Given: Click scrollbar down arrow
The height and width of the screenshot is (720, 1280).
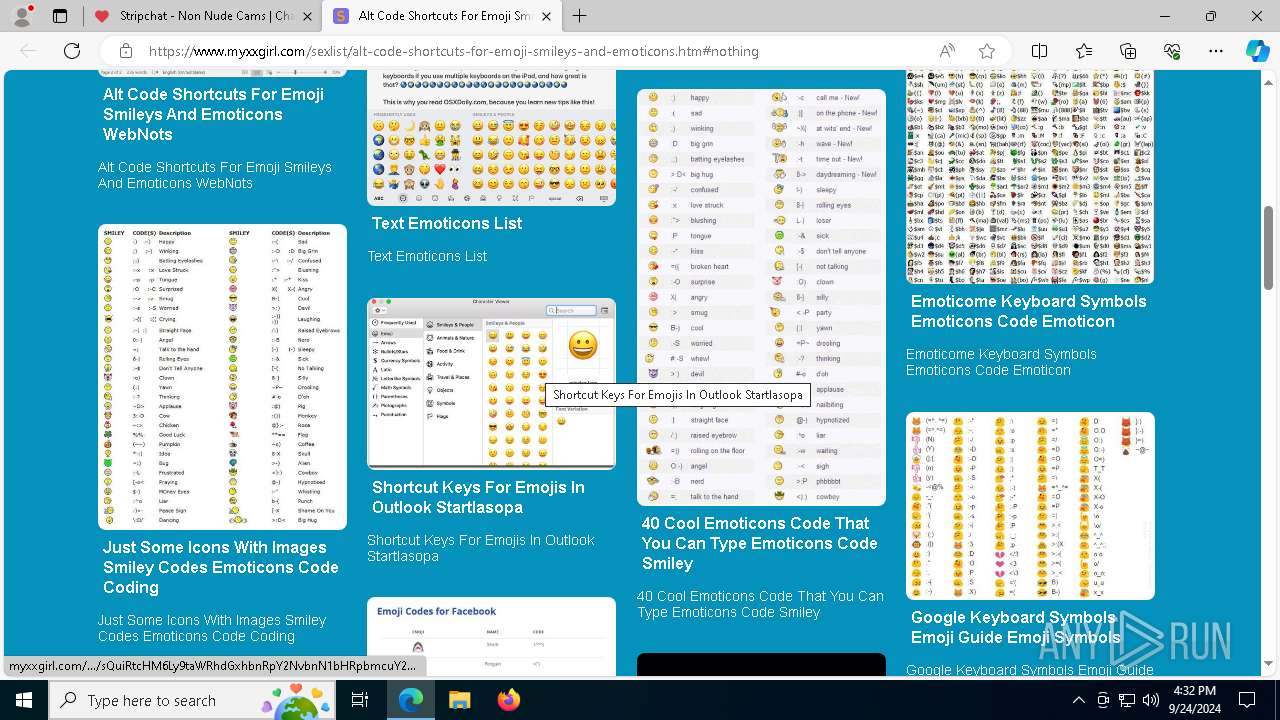Looking at the screenshot, I should [x=1269, y=663].
